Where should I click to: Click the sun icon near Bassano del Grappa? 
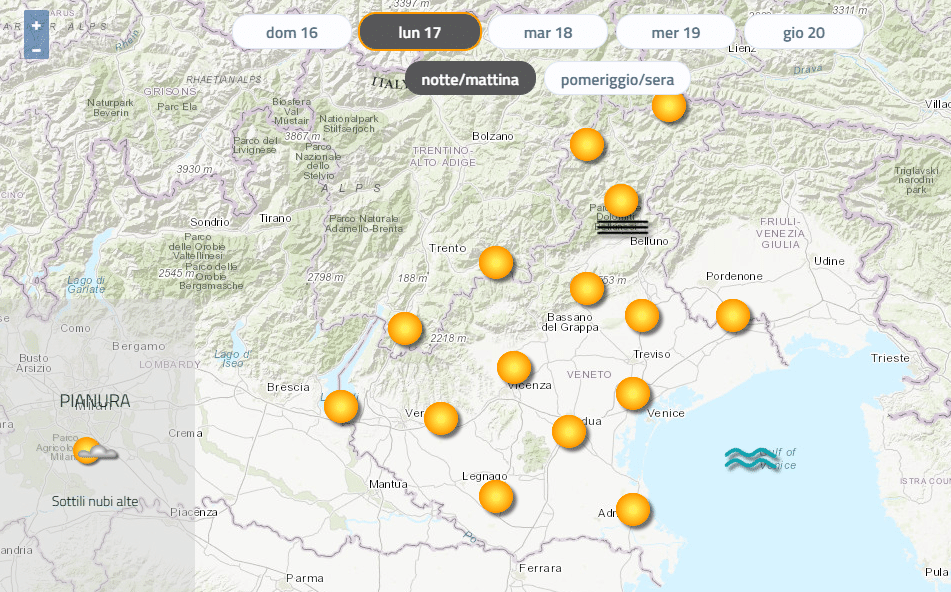[587, 289]
